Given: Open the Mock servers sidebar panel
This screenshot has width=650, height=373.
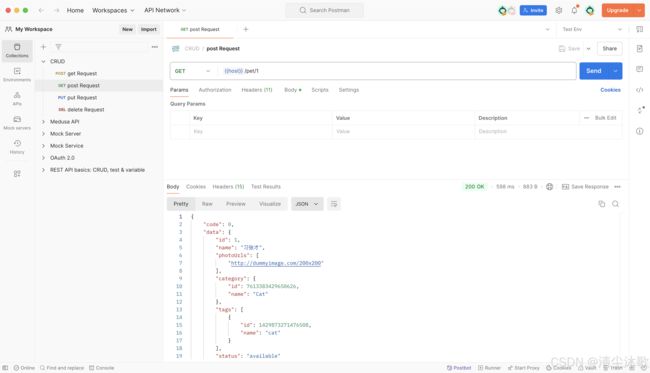Looking at the screenshot, I should 17,123.
